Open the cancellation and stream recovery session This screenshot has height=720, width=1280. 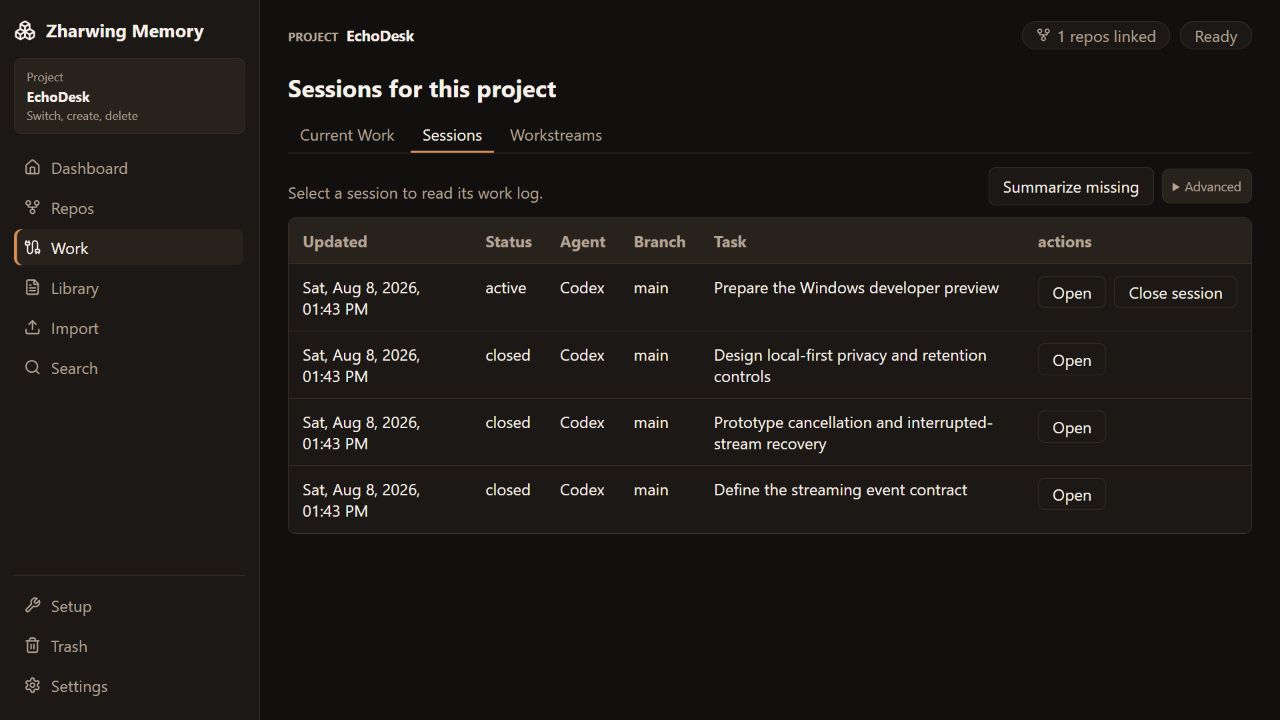(x=1071, y=427)
